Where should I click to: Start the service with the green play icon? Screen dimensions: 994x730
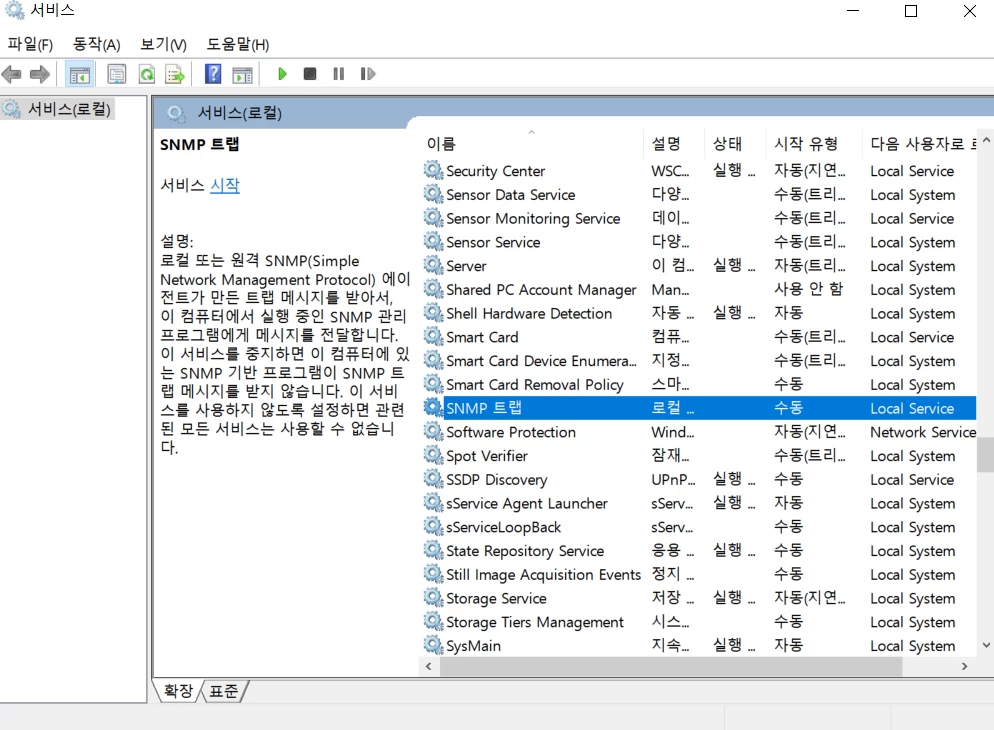click(x=282, y=74)
